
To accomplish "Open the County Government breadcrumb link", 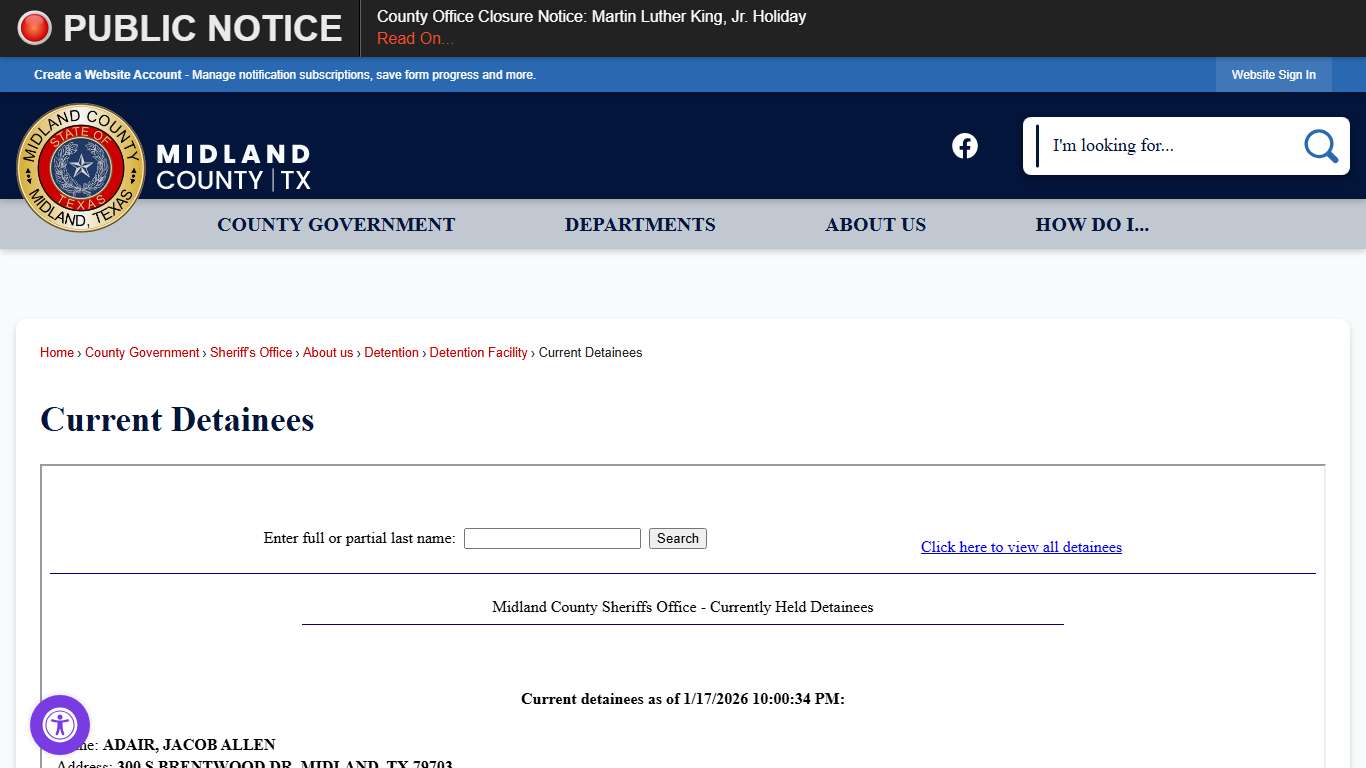I will (142, 352).
